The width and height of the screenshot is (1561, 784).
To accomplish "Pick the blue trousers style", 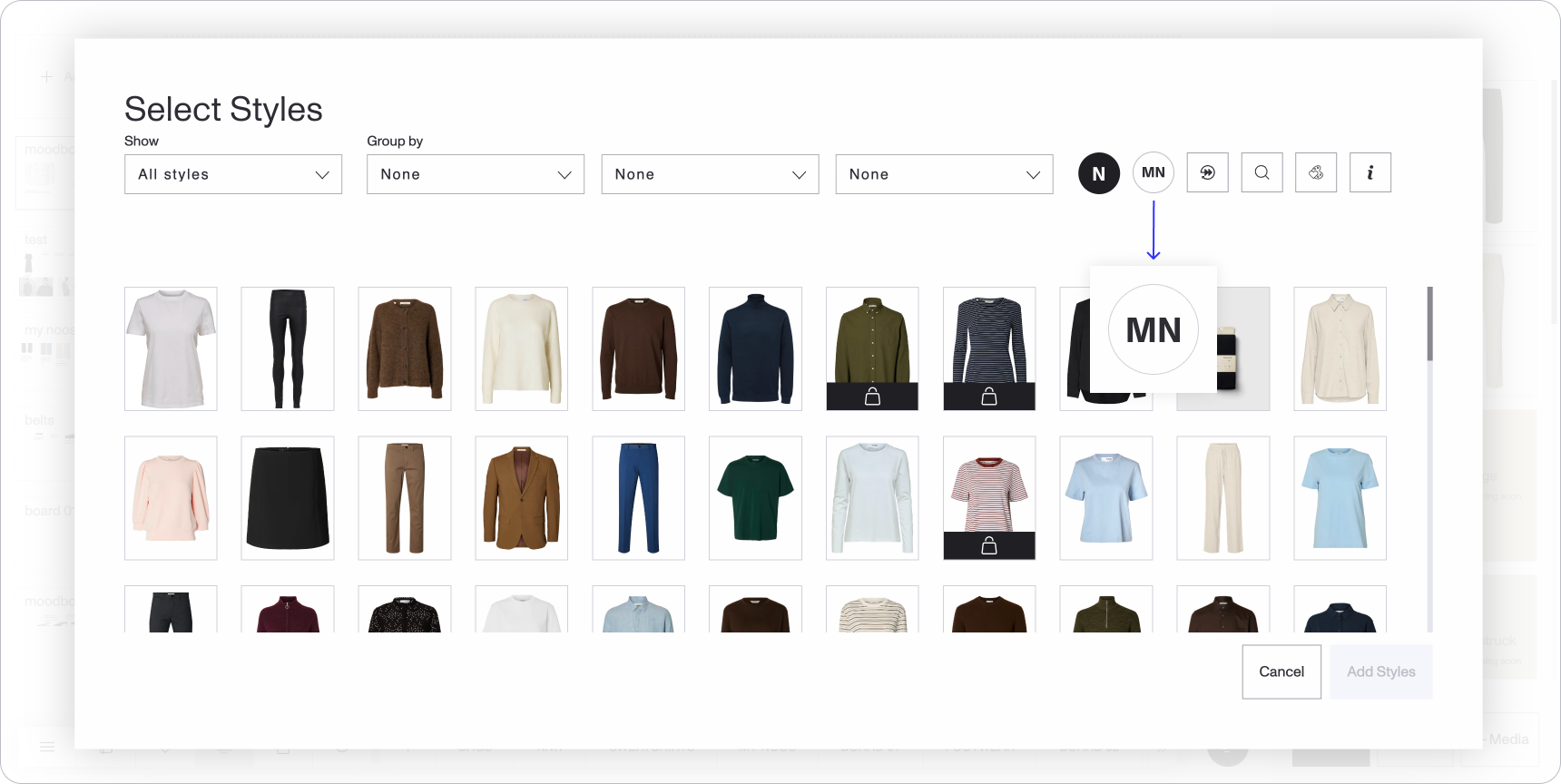I will [x=638, y=497].
